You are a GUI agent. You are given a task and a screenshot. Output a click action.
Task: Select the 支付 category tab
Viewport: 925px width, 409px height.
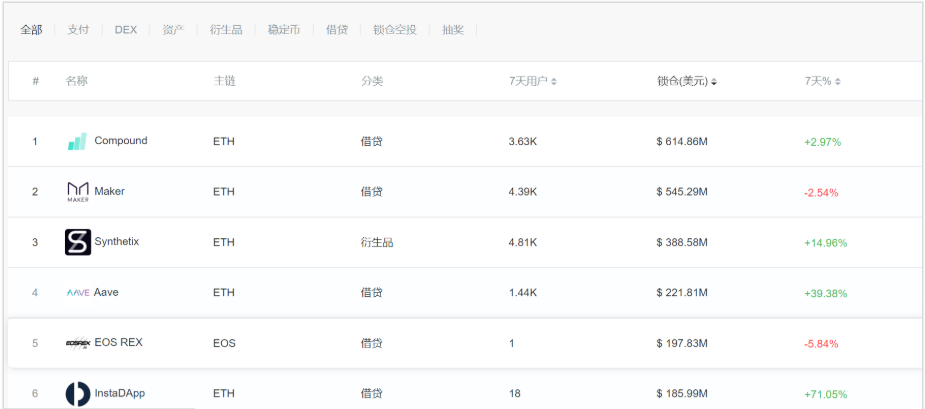tap(78, 30)
